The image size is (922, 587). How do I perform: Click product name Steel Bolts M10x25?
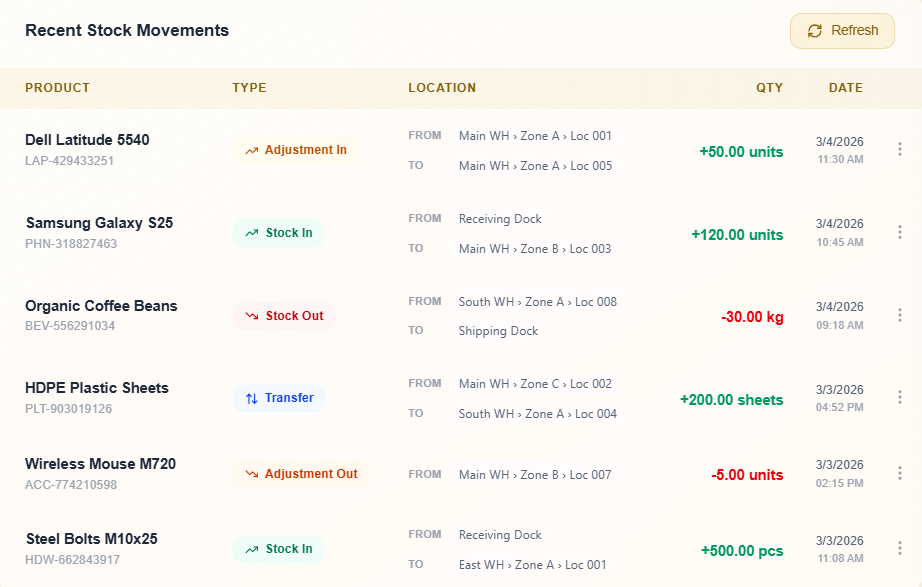[91, 539]
